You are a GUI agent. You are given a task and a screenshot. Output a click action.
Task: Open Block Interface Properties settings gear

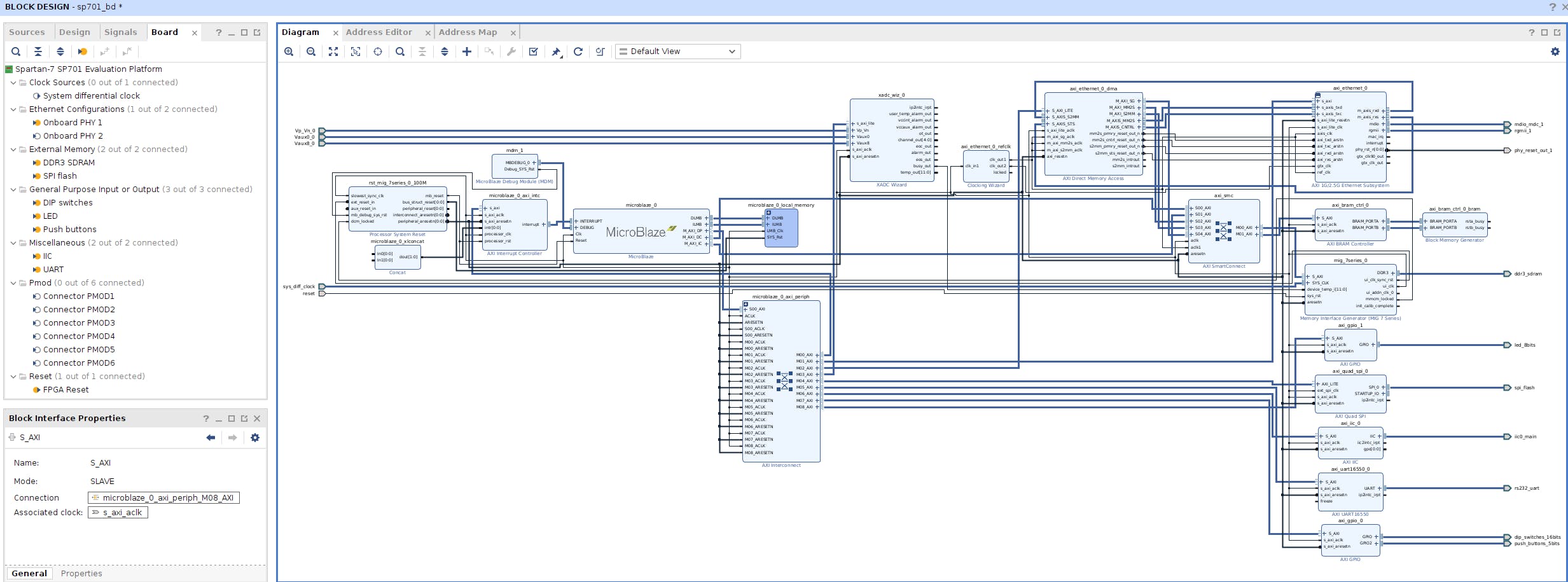tap(255, 438)
